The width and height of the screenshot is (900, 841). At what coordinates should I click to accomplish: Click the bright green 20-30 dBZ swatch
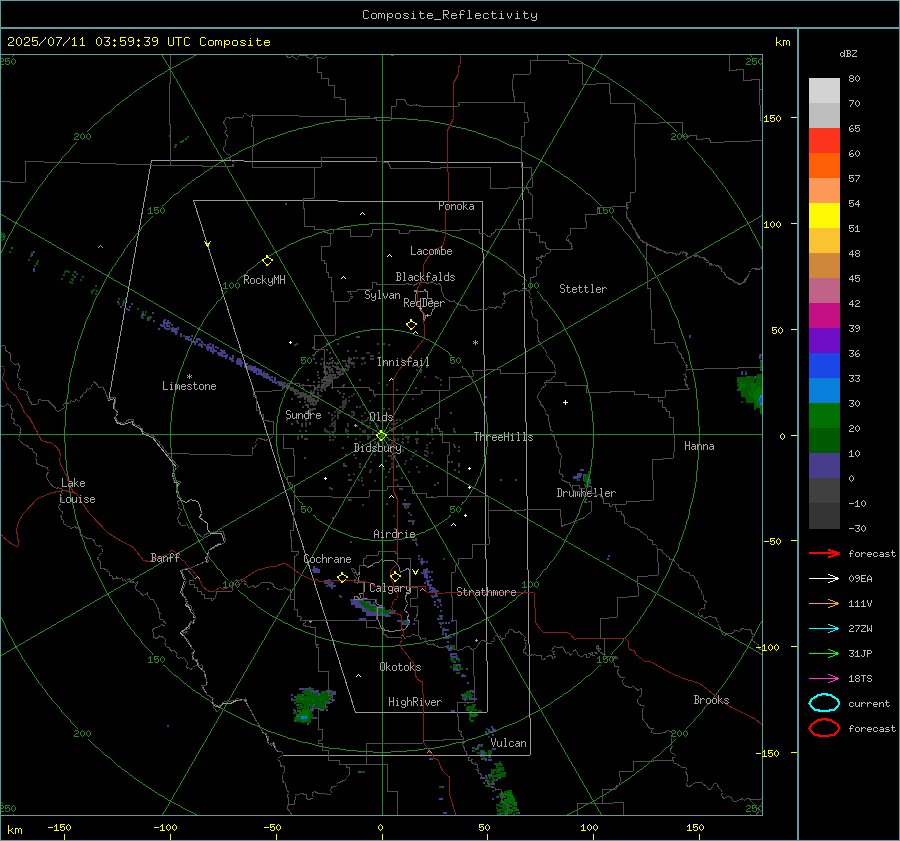coord(824,416)
